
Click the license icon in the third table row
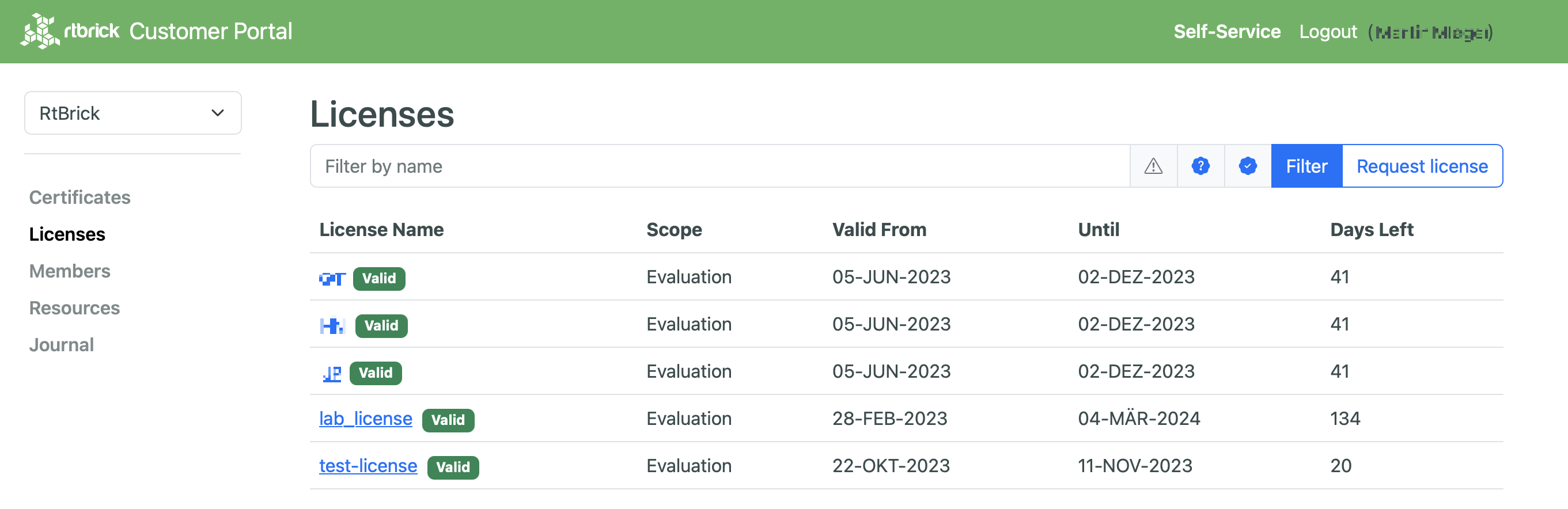pyautogui.click(x=332, y=373)
